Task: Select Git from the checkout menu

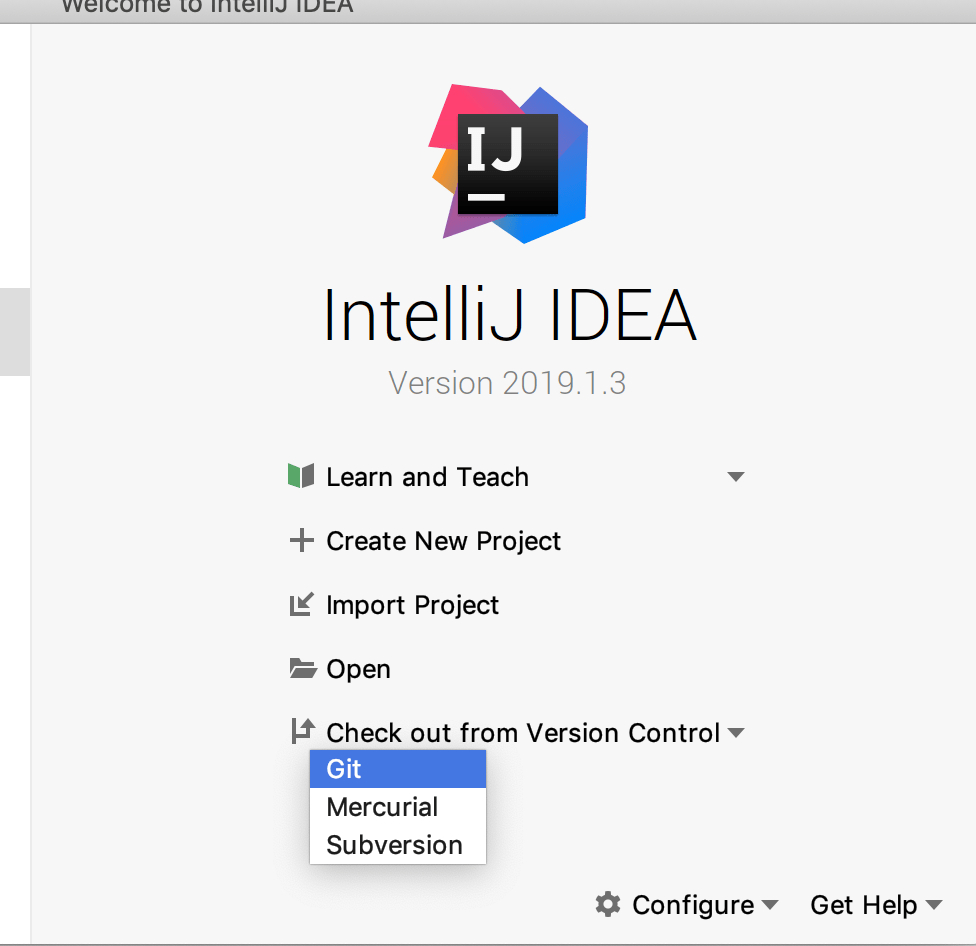Action: 397,769
